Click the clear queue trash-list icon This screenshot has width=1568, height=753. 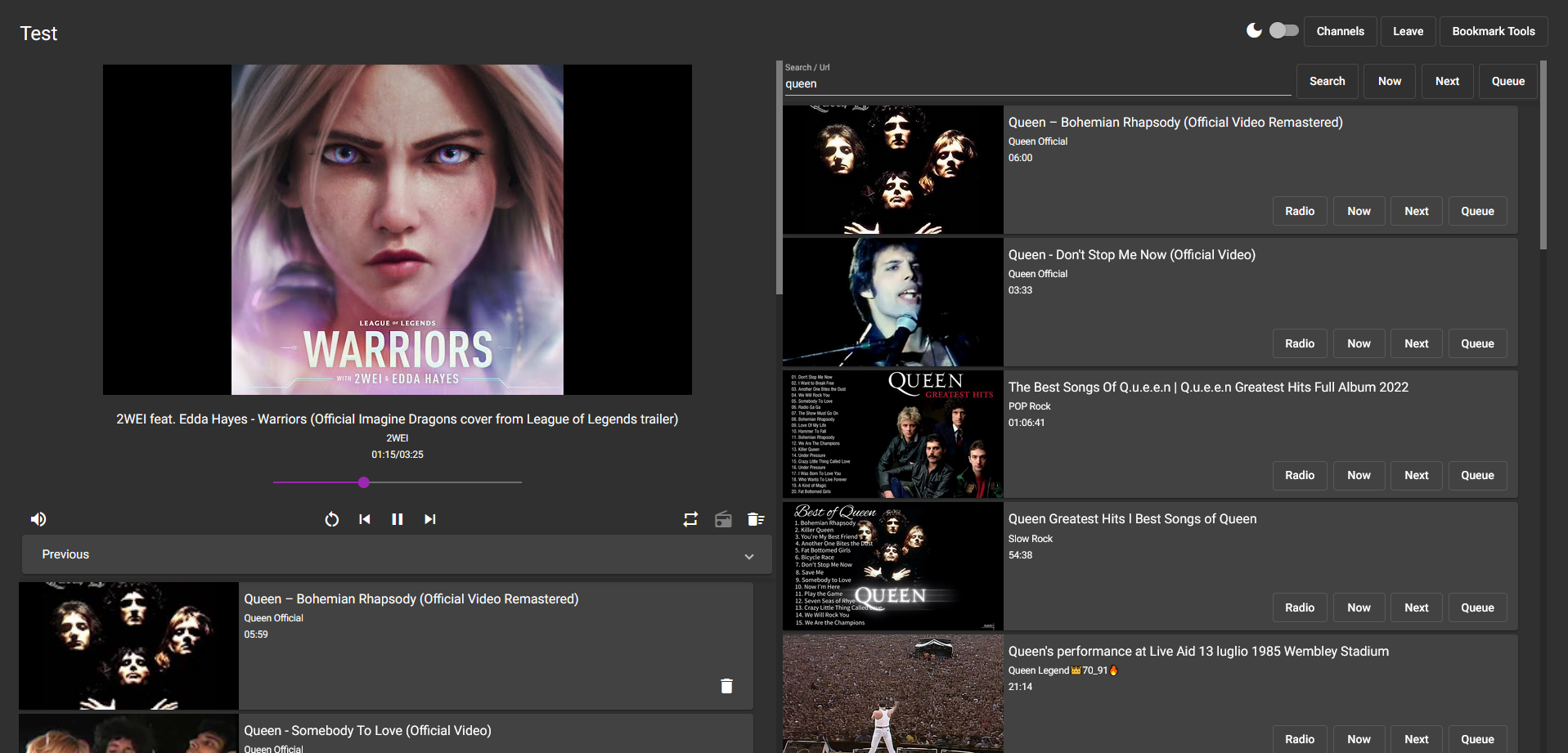point(756,519)
